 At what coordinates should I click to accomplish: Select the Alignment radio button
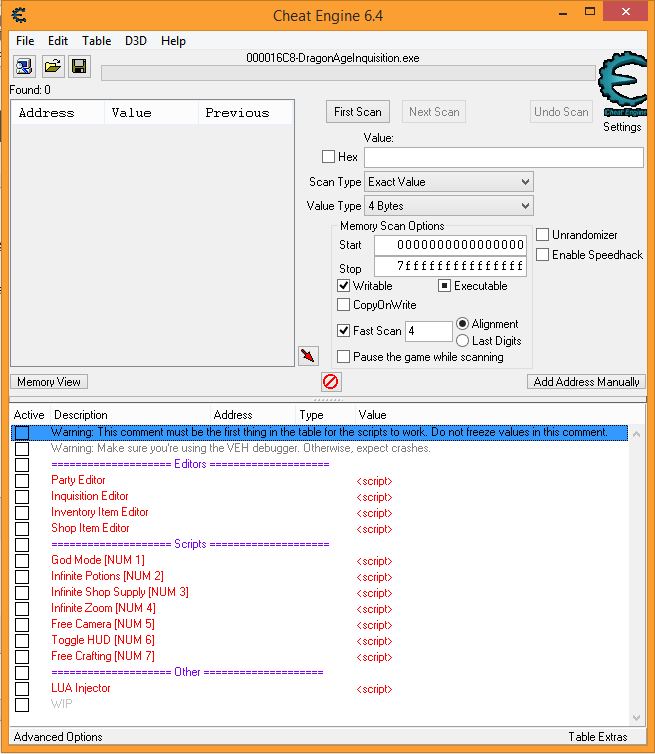pyautogui.click(x=462, y=324)
